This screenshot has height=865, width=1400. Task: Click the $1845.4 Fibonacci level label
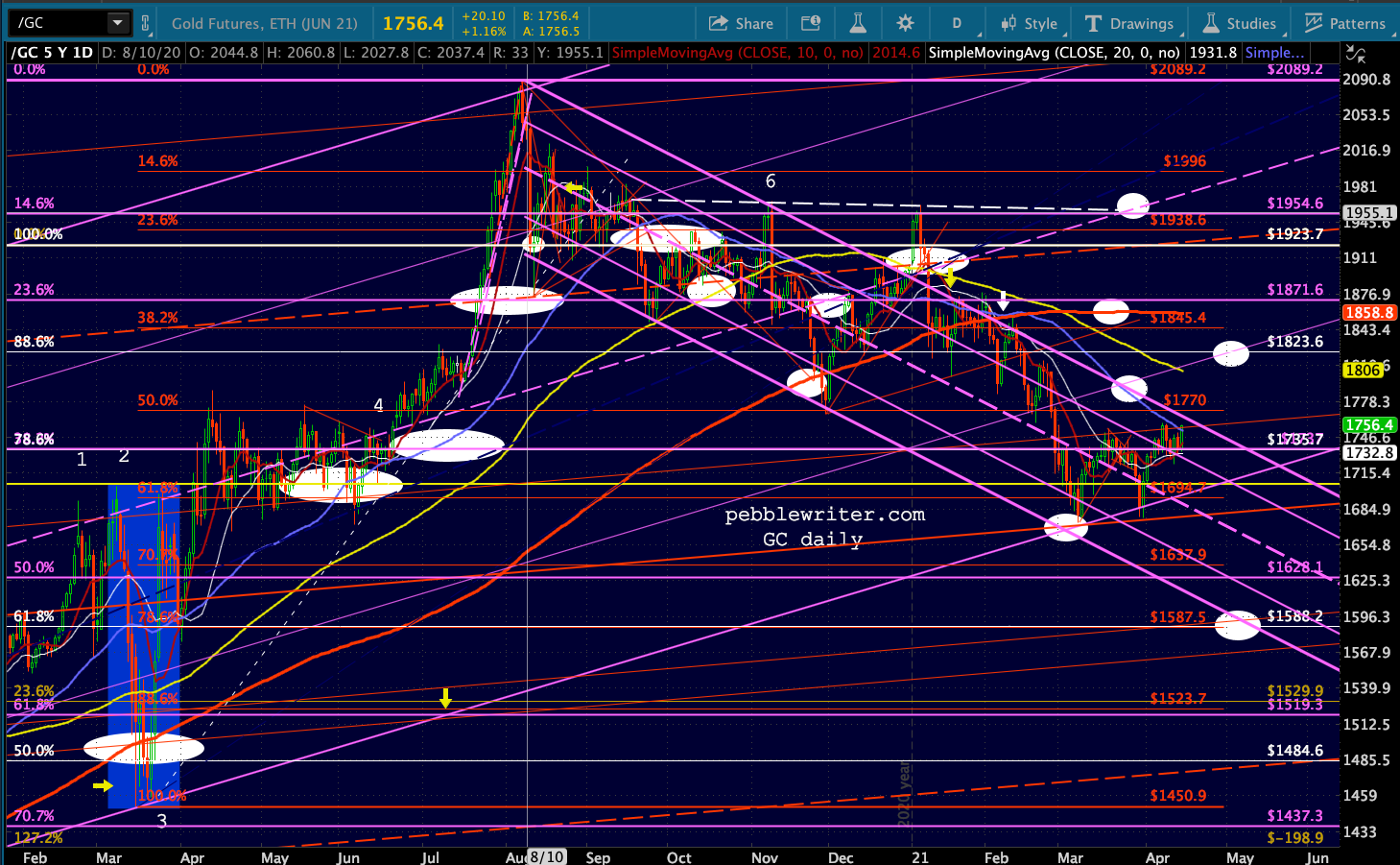click(x=1178, y=318)
